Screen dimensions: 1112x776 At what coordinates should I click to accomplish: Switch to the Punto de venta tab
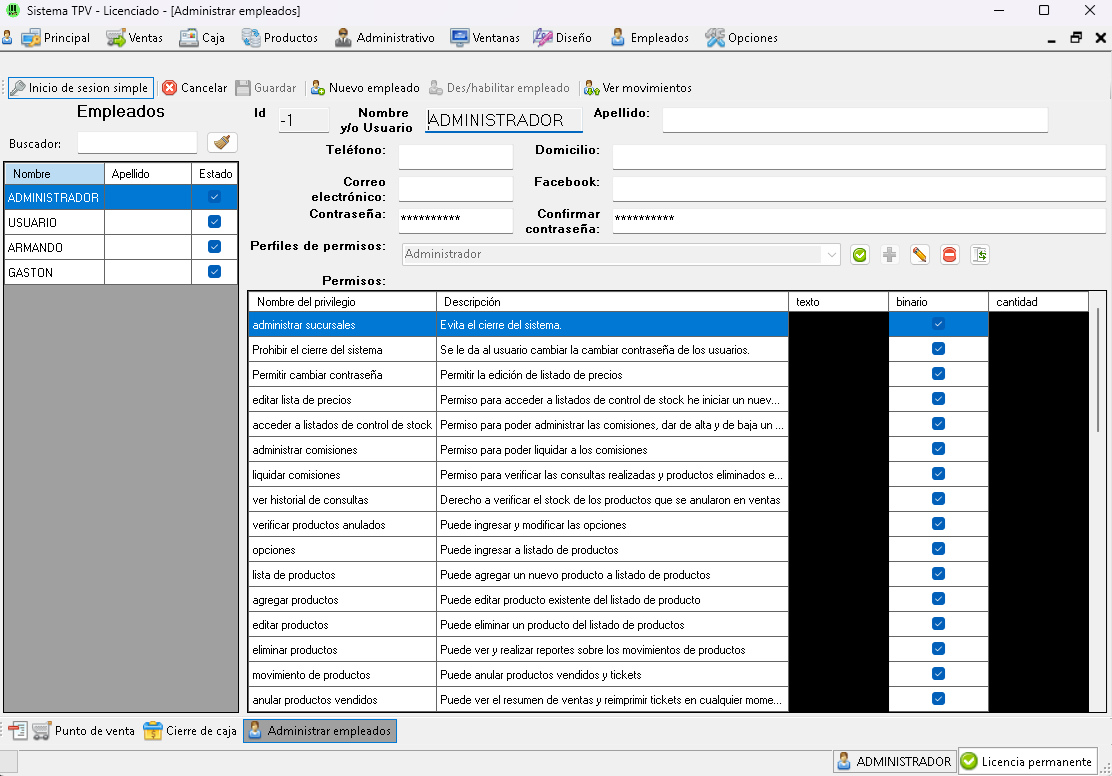point(83,731)
